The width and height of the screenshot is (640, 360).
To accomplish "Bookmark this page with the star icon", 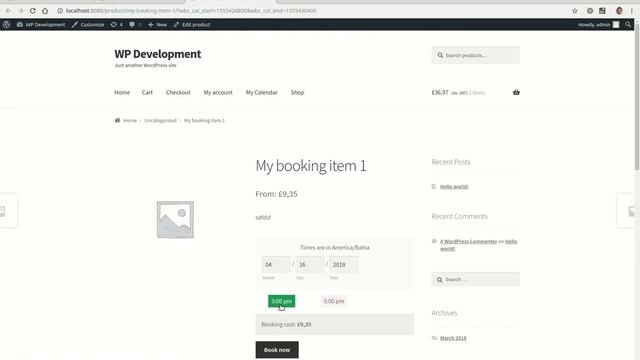I will (x=575, y=11).
